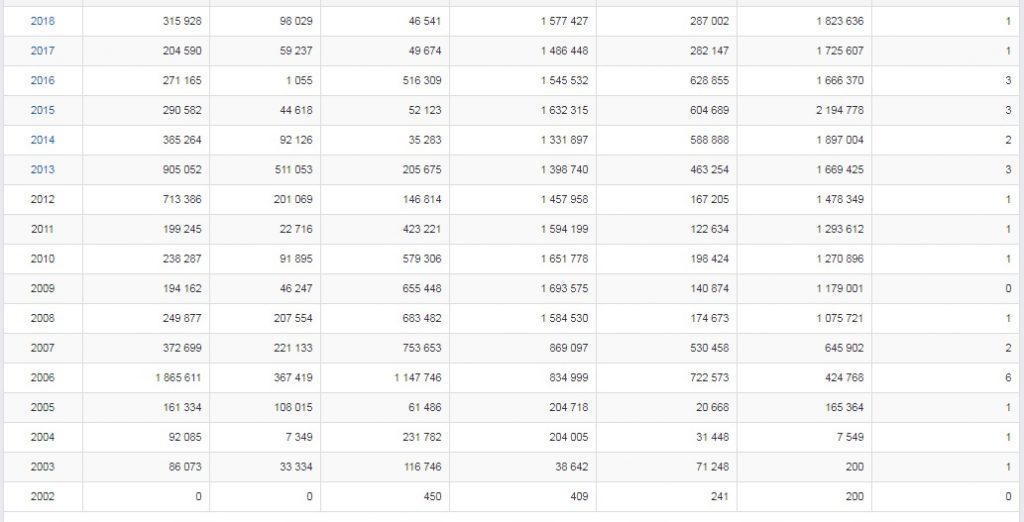
Task: Select the 1 693 575 value for 2009
Action: click(x=564, y=289)
